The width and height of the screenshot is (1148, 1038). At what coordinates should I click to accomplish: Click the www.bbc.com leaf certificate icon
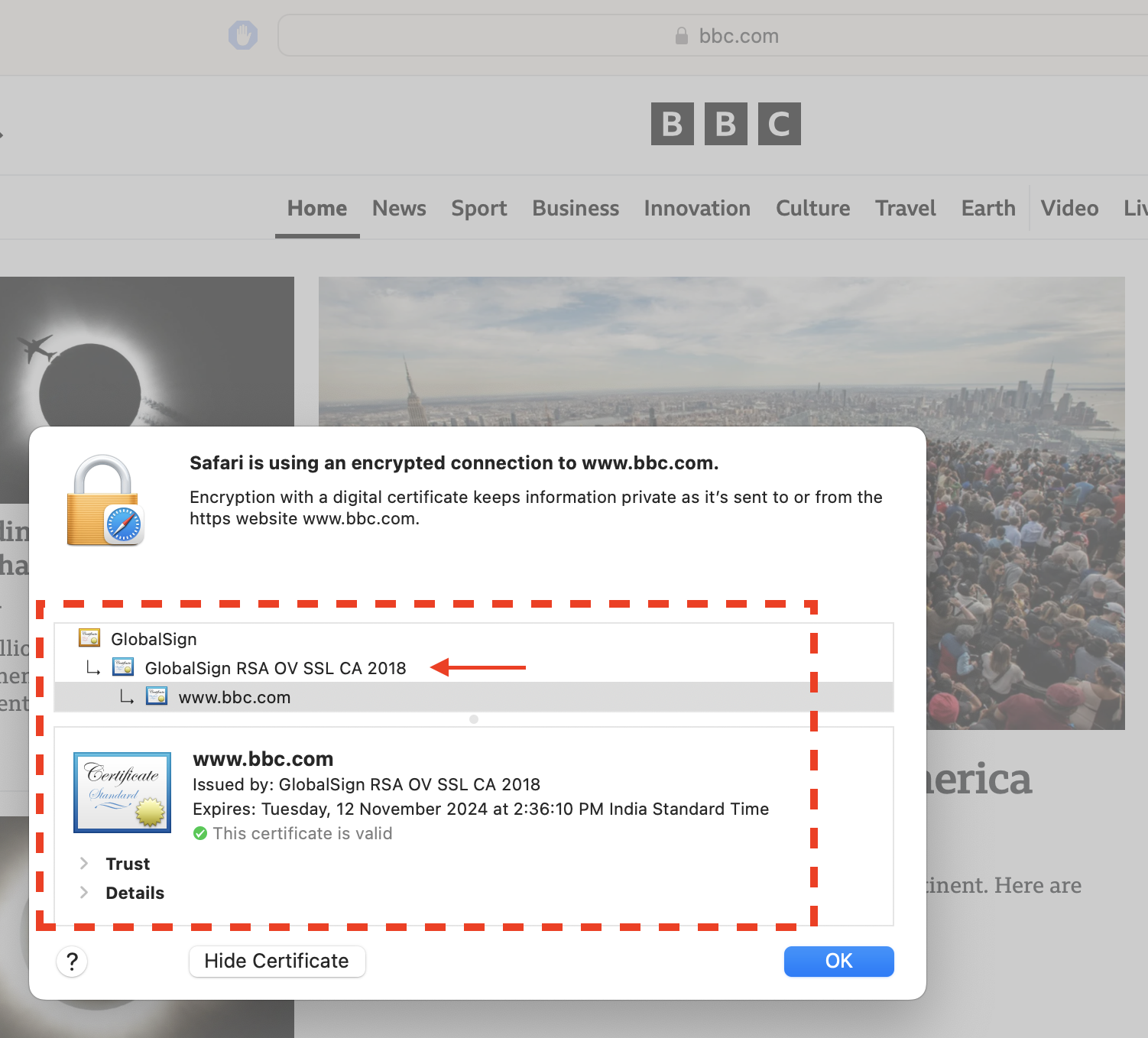pyautogui.click(x=157, y=696)
